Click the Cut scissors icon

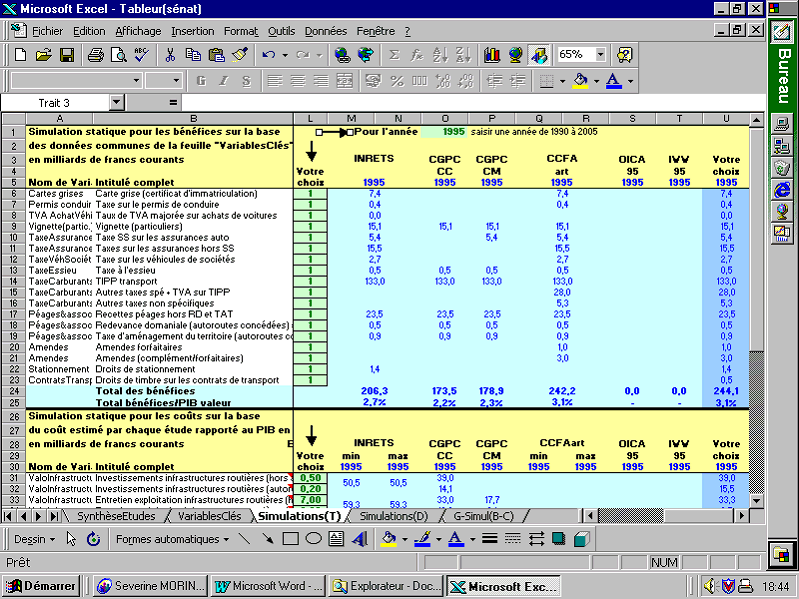[170, 55]
